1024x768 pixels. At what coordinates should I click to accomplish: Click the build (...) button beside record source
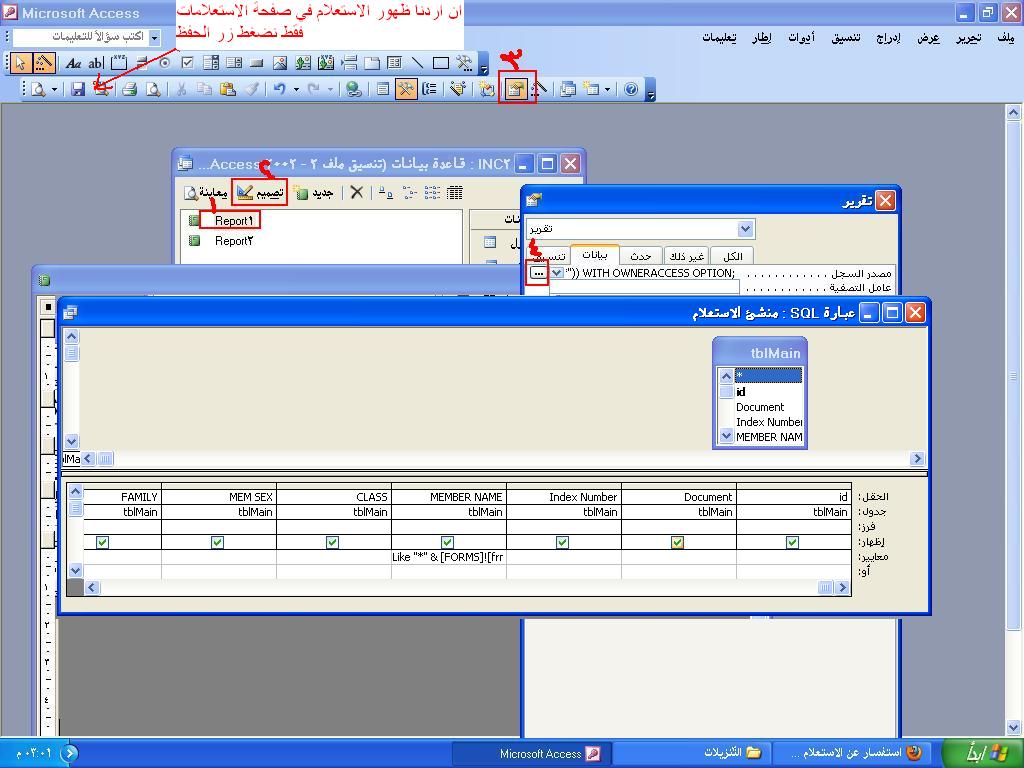[537, 273]
